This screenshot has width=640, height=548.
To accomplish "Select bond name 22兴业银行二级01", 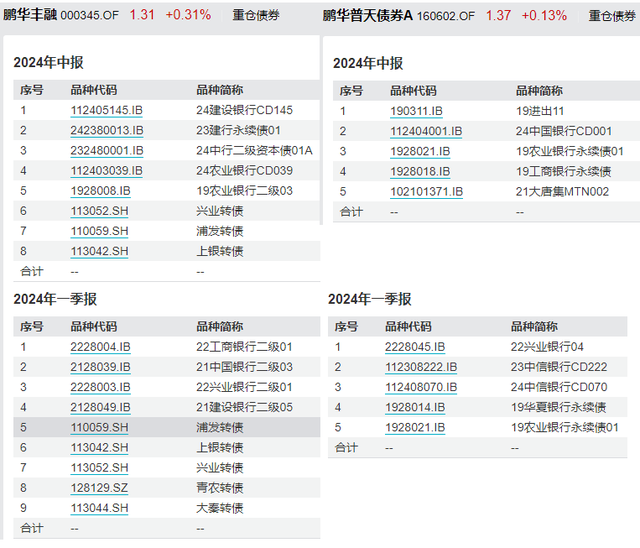I will tap(244, 387).
